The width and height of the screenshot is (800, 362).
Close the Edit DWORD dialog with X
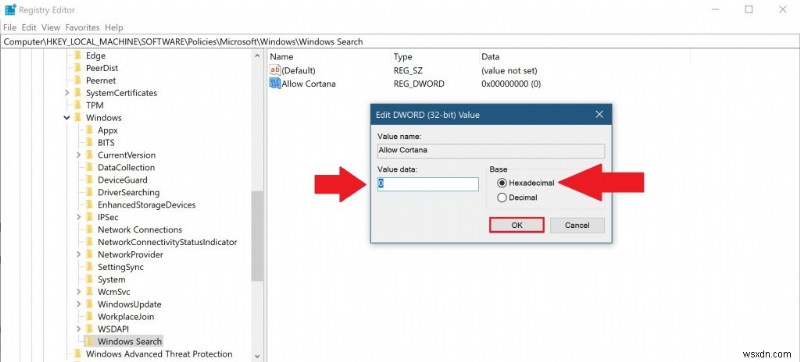[x=599, y=115]
